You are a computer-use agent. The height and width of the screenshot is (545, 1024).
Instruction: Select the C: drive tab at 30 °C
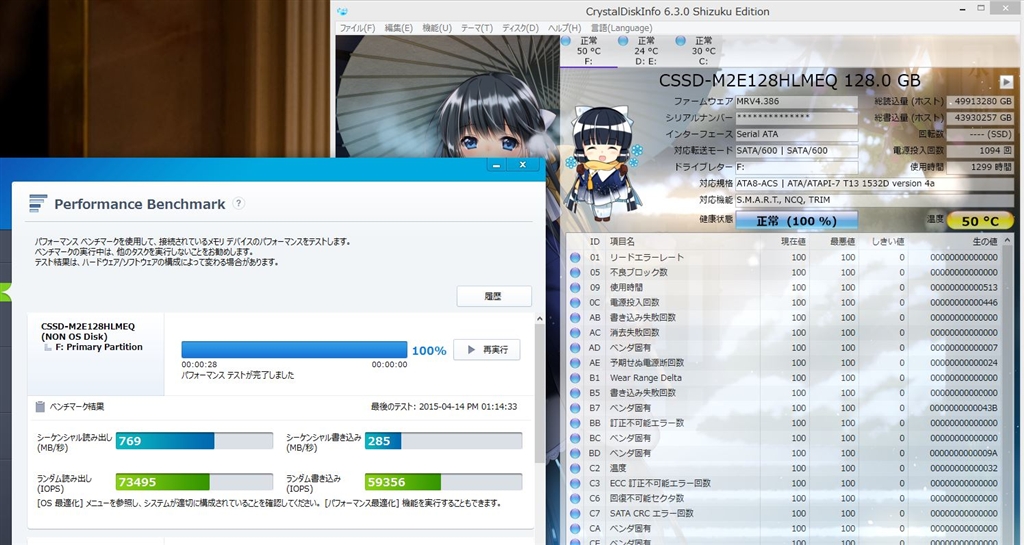[x=703, y=51]
